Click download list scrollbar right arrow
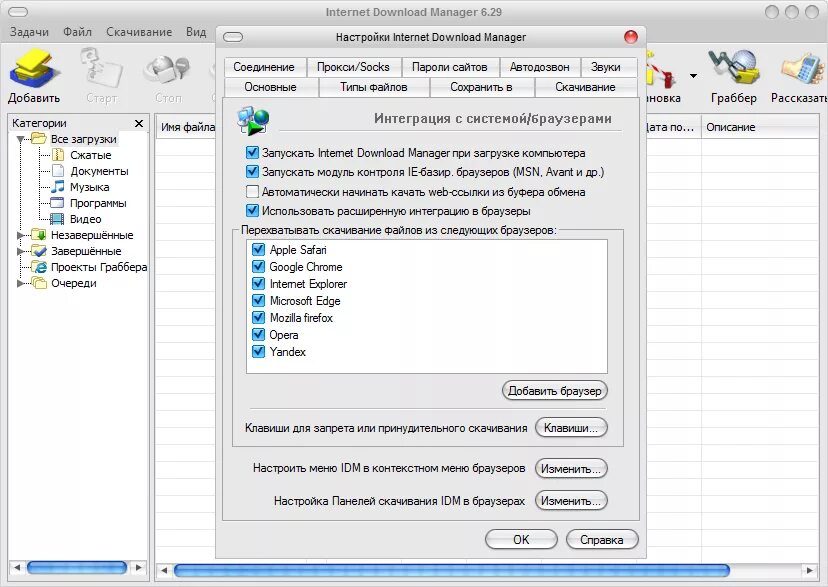Screen dimensions: 828x587 pos(809,570)
